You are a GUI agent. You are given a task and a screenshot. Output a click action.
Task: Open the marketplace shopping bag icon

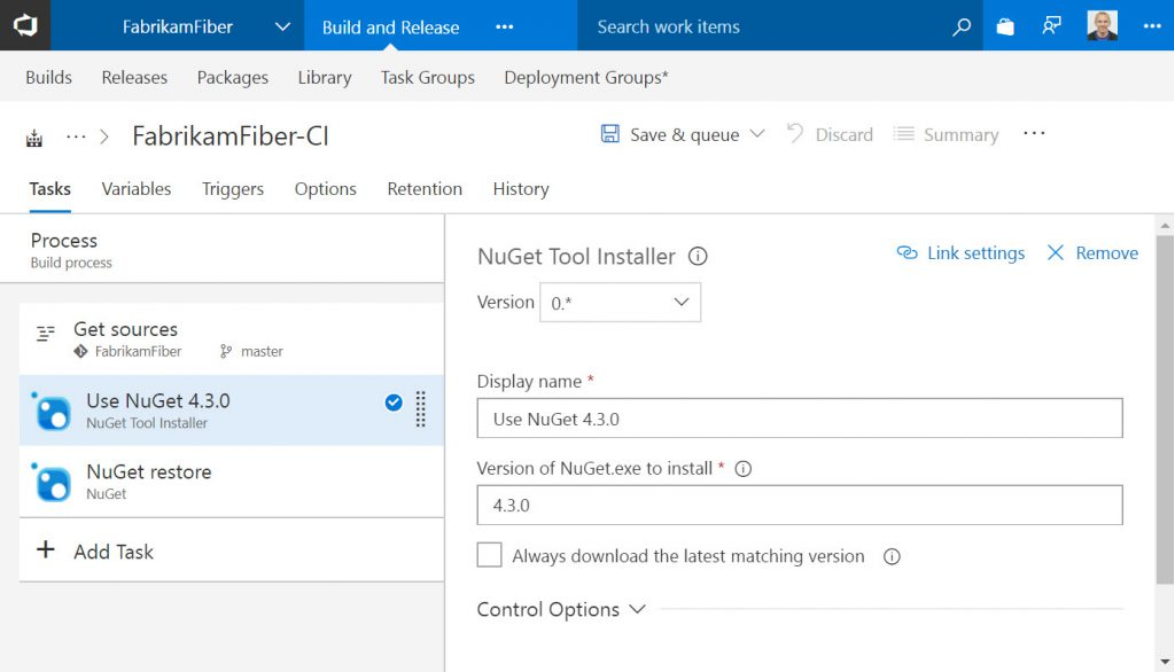1005,27
